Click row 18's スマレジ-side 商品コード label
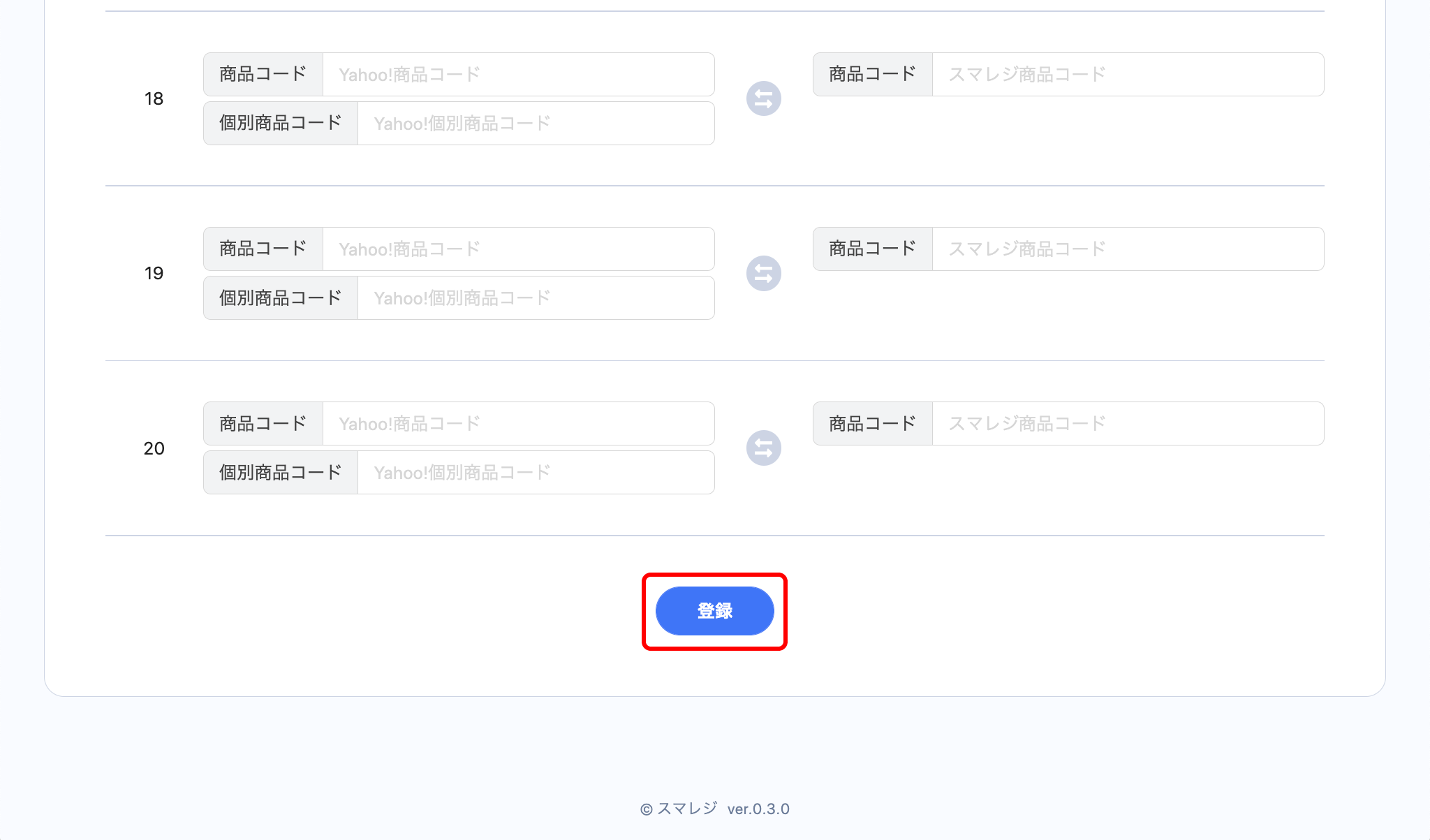This screenshot has width=1430, height=840. click(x=872, y=75)
